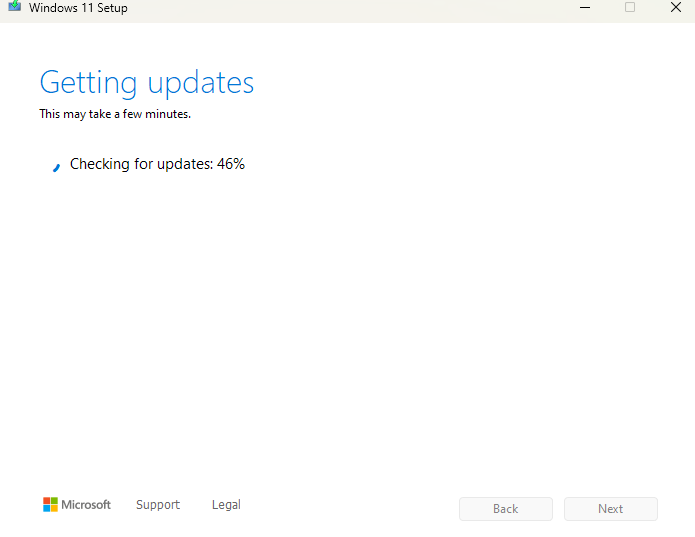The image size is (695, 537).
Task: Open the Support link
Action: click(158, 505)
